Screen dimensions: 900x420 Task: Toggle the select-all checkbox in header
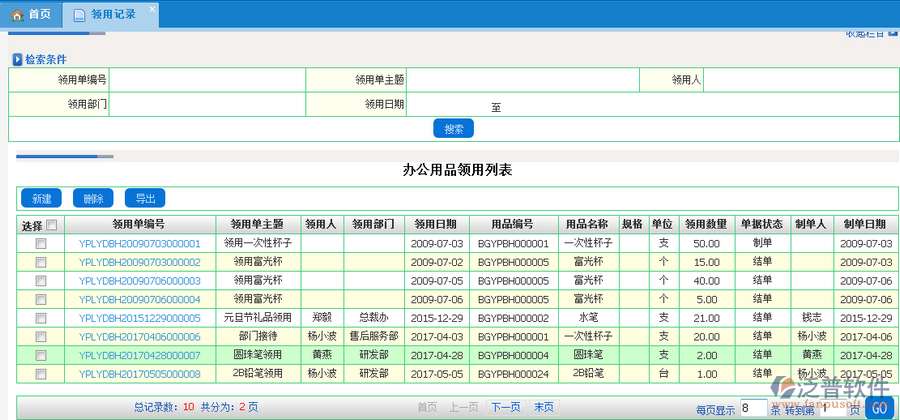[x=52, y=225]
